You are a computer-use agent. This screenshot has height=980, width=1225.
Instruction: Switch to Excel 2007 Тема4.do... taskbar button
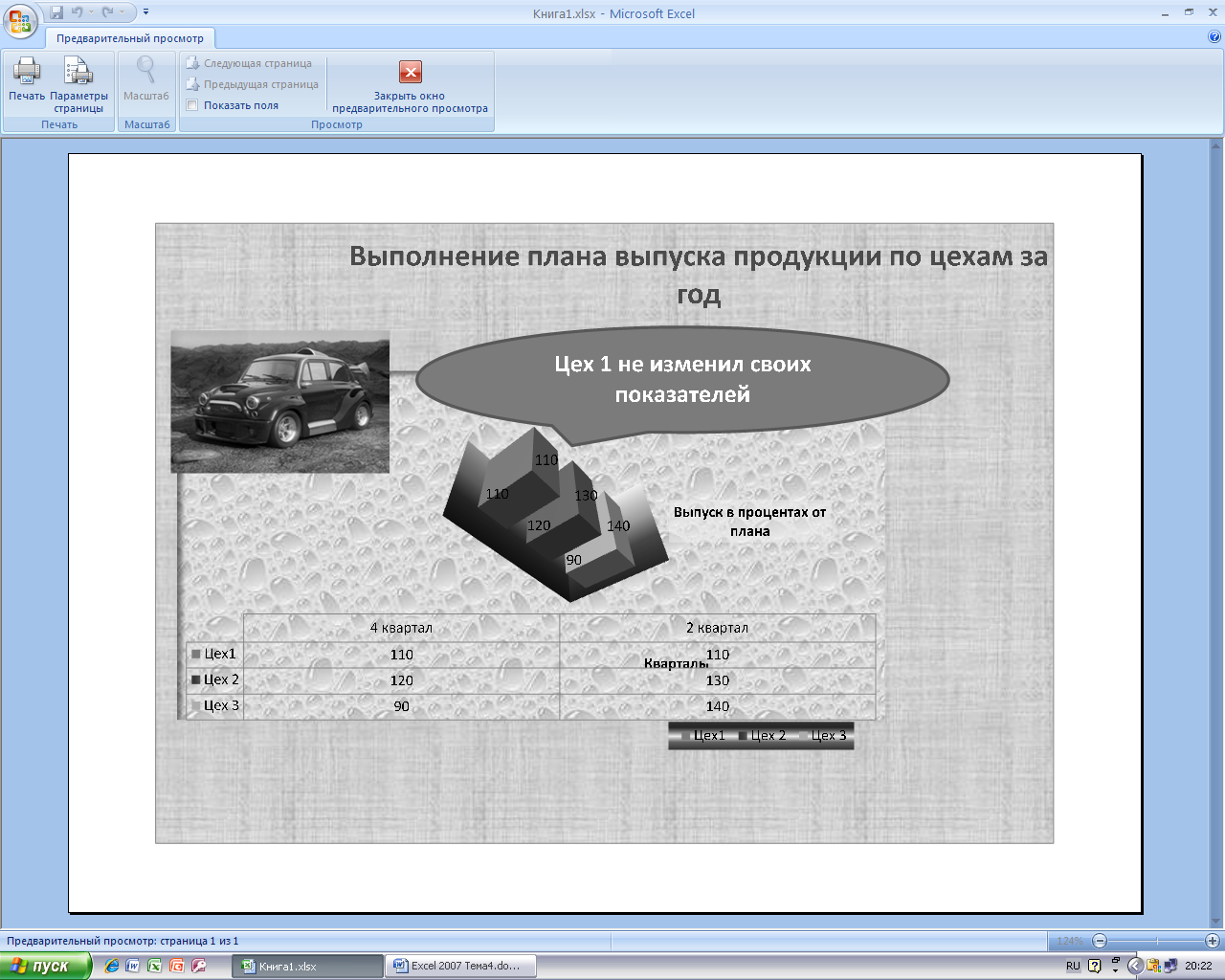click(x=460, y=966)
